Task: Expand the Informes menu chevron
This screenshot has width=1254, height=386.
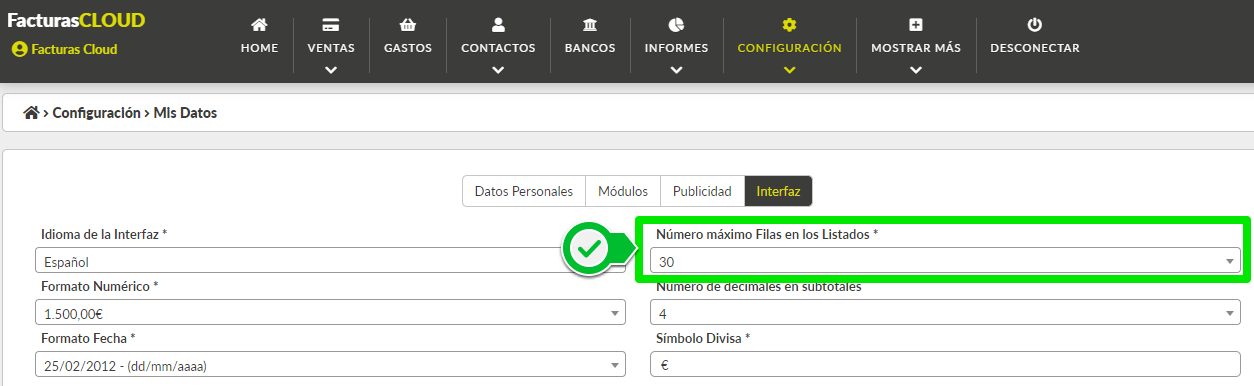Action: point(676,70)
